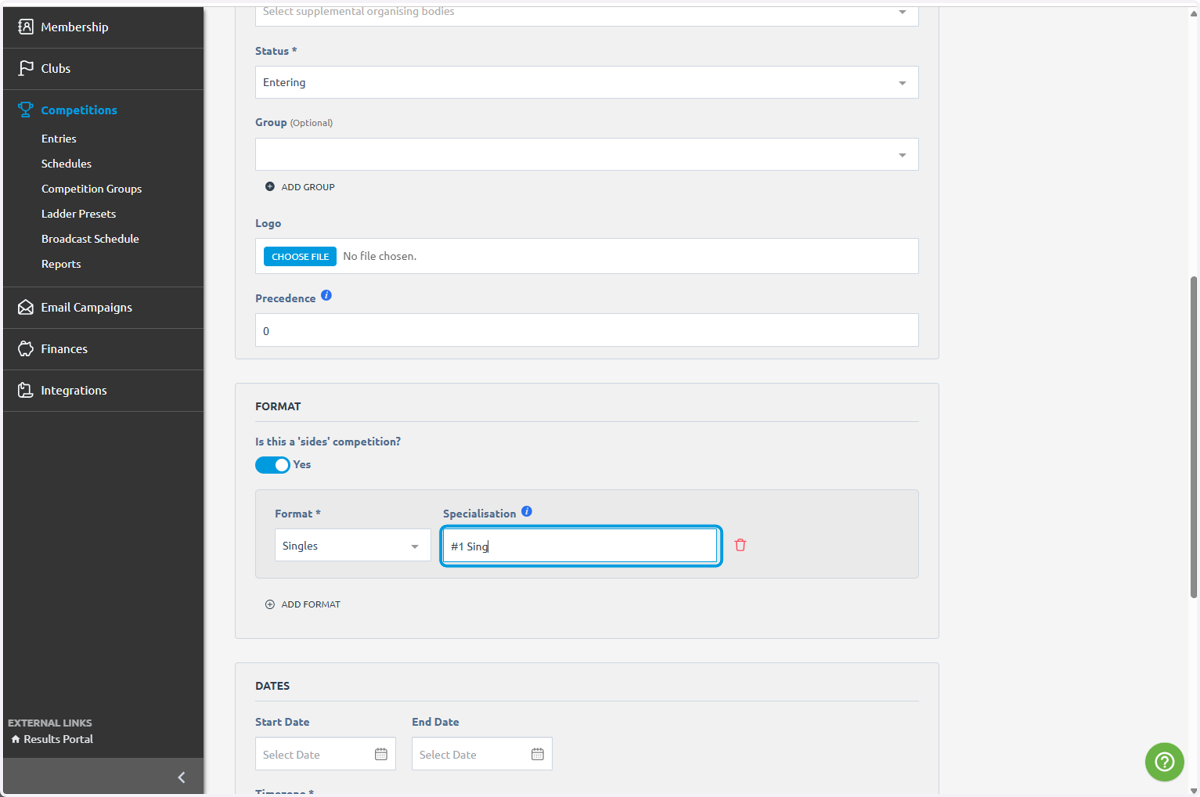The height and width of the screenshot is (797, 1200).
Task: Click the Precedence info icon
Action: (x=326, y=296)
